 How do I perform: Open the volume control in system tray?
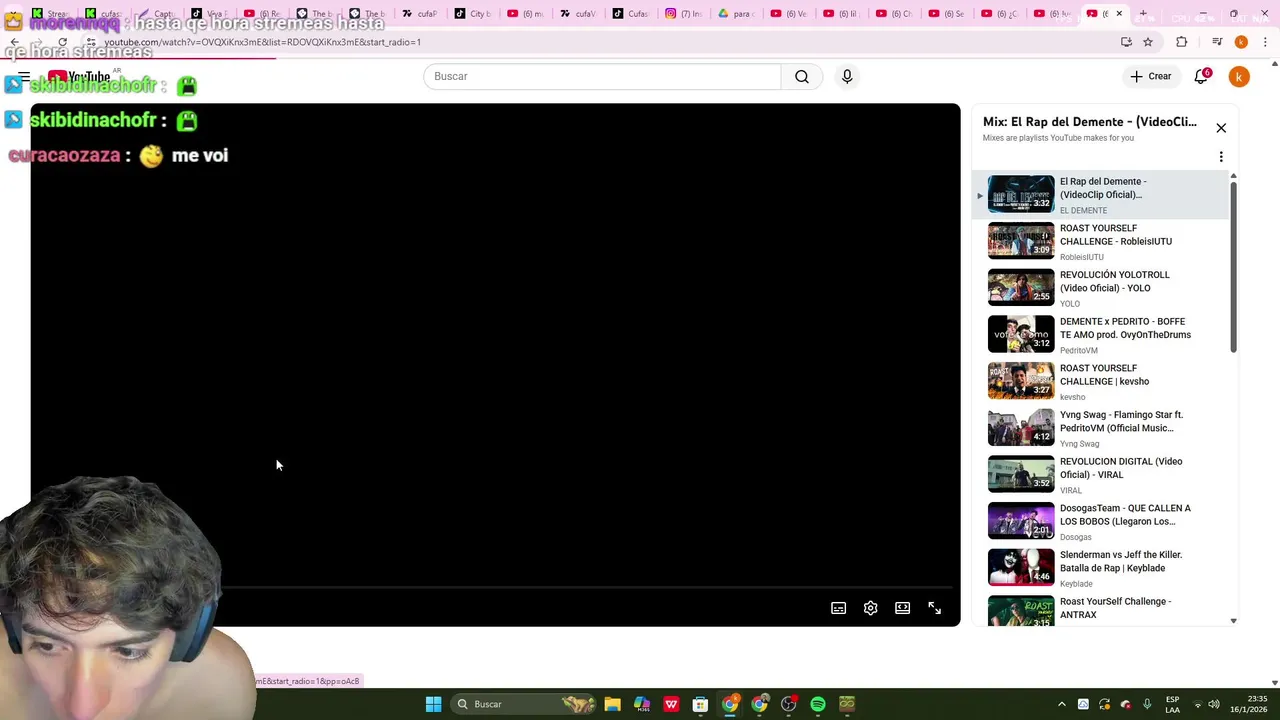coord(1214,704)
